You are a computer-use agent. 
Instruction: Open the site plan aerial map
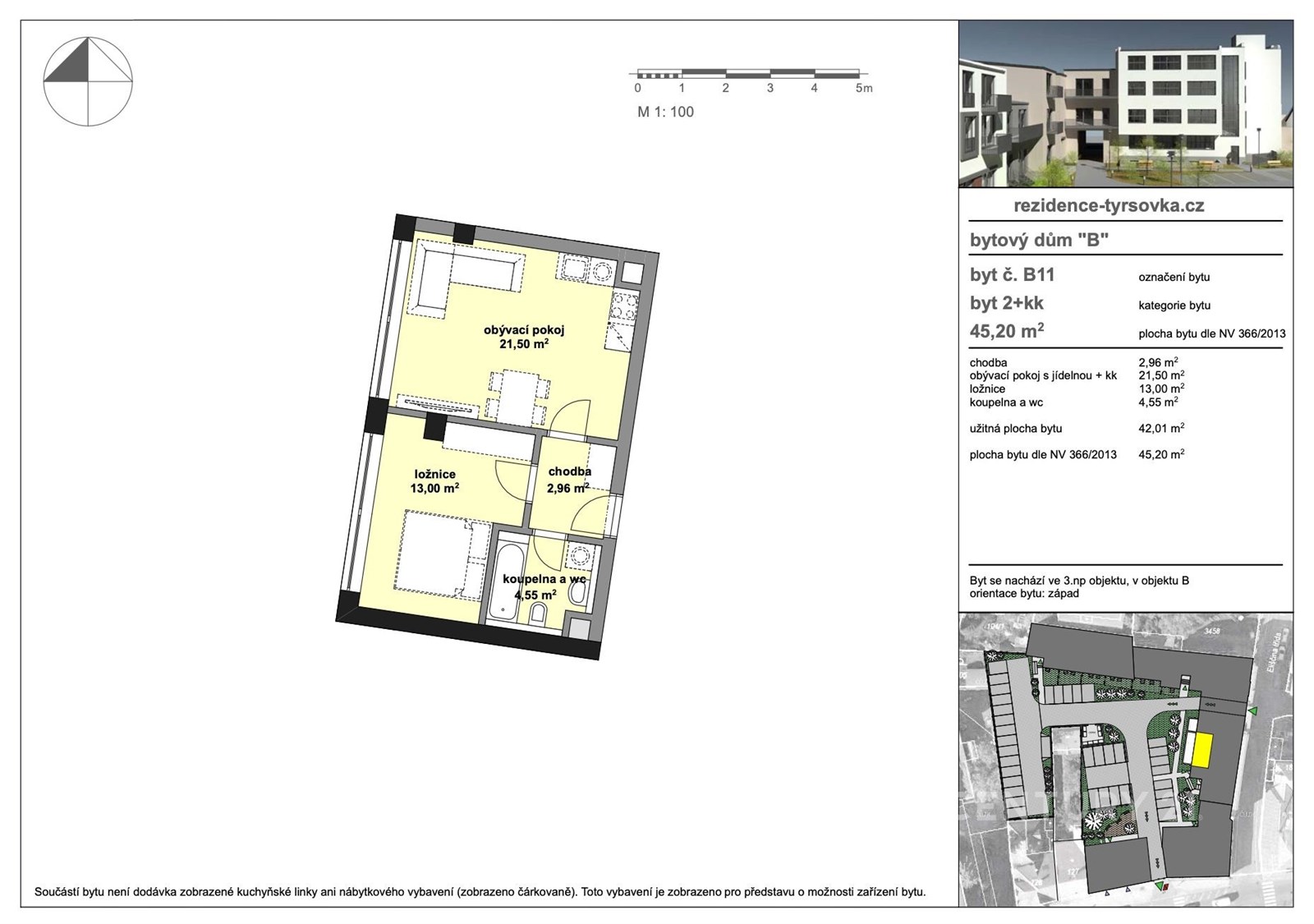[1125, 760]
